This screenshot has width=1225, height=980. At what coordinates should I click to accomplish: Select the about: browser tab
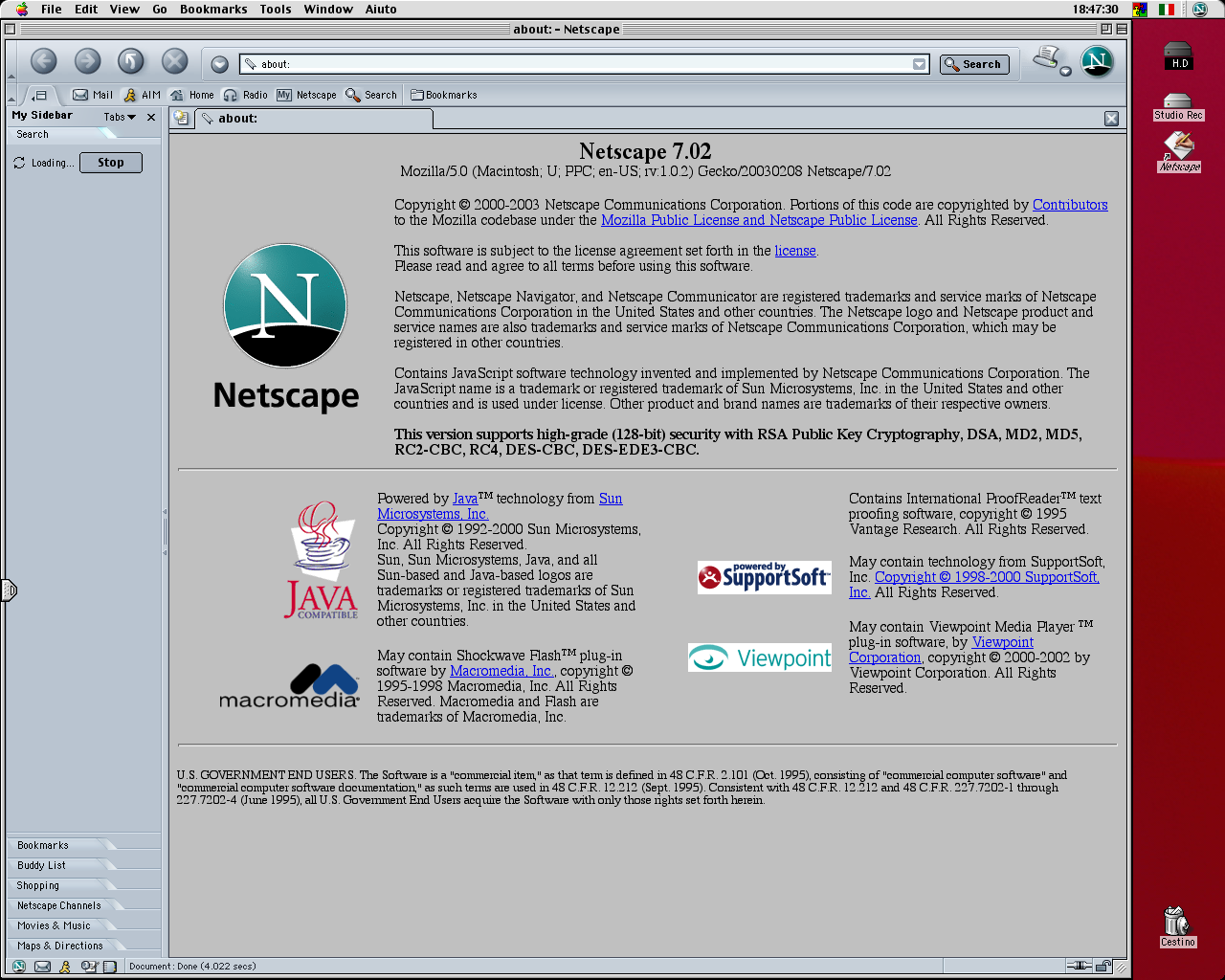tap(314, 119)
